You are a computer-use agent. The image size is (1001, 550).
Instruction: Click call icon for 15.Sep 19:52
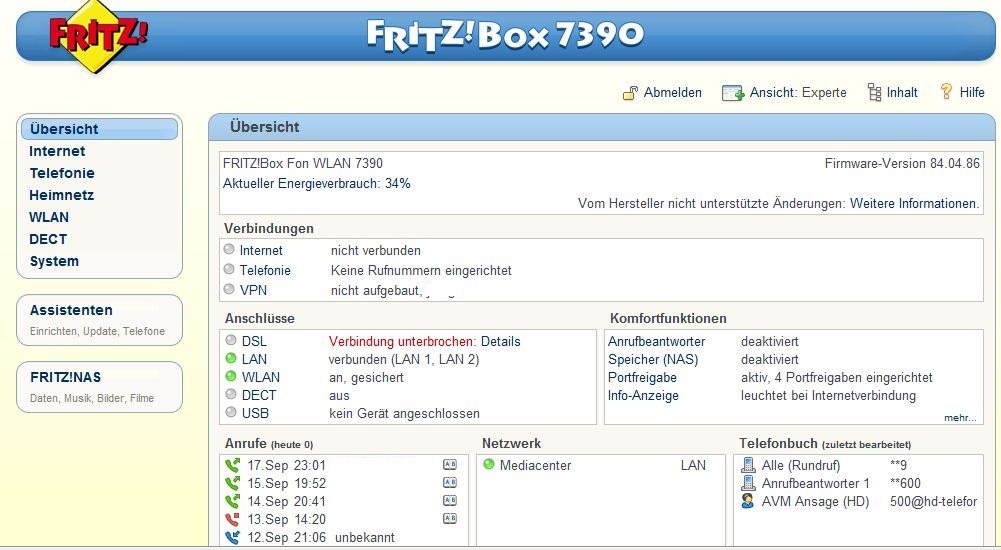232,483
